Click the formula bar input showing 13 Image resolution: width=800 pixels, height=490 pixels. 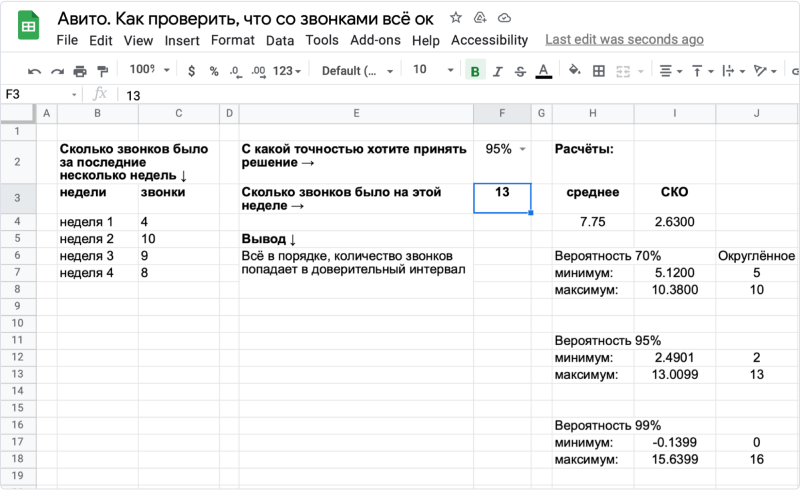[x=400, y=94]
